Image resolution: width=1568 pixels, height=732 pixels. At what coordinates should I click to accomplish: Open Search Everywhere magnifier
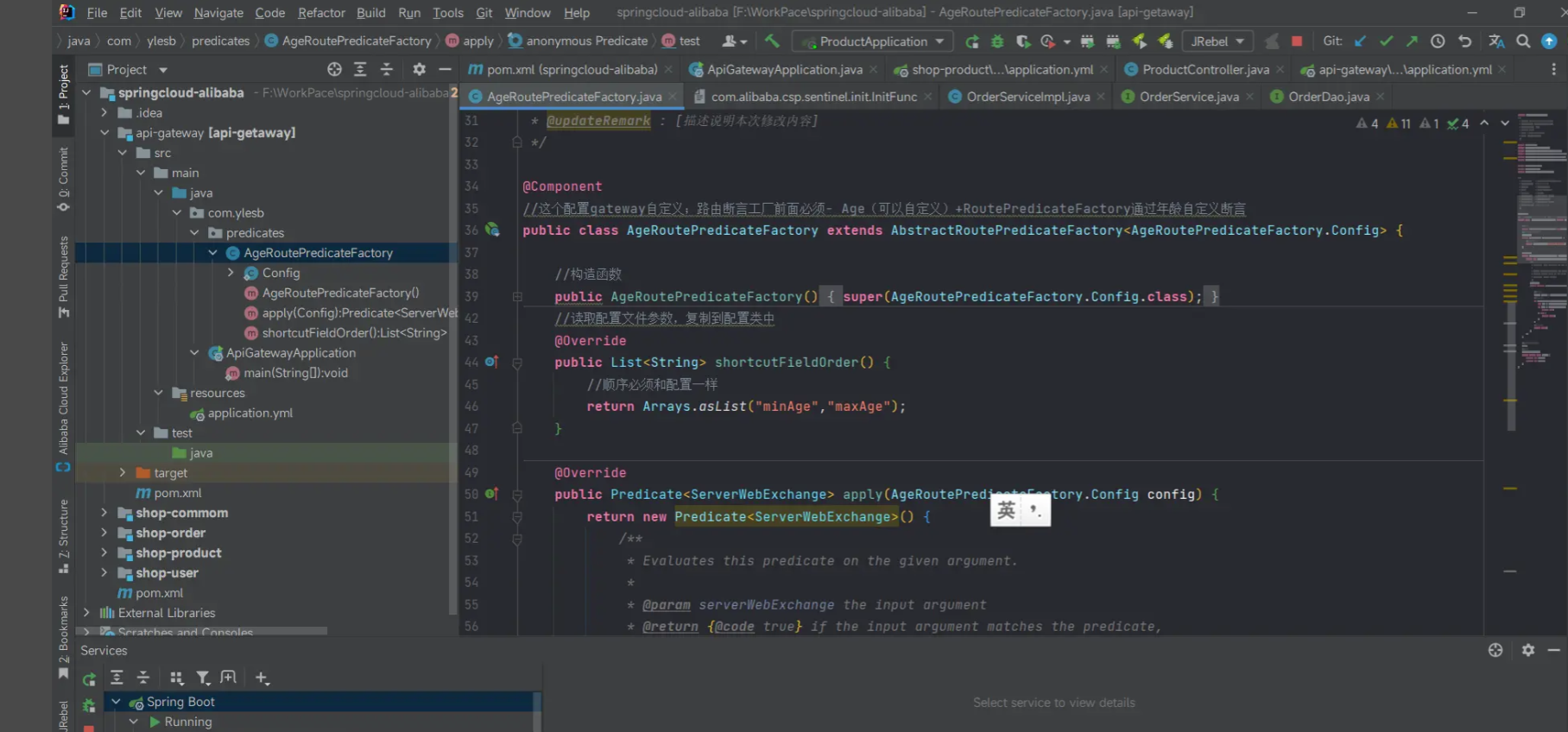pyautogui.click(x=1524, y=41)
